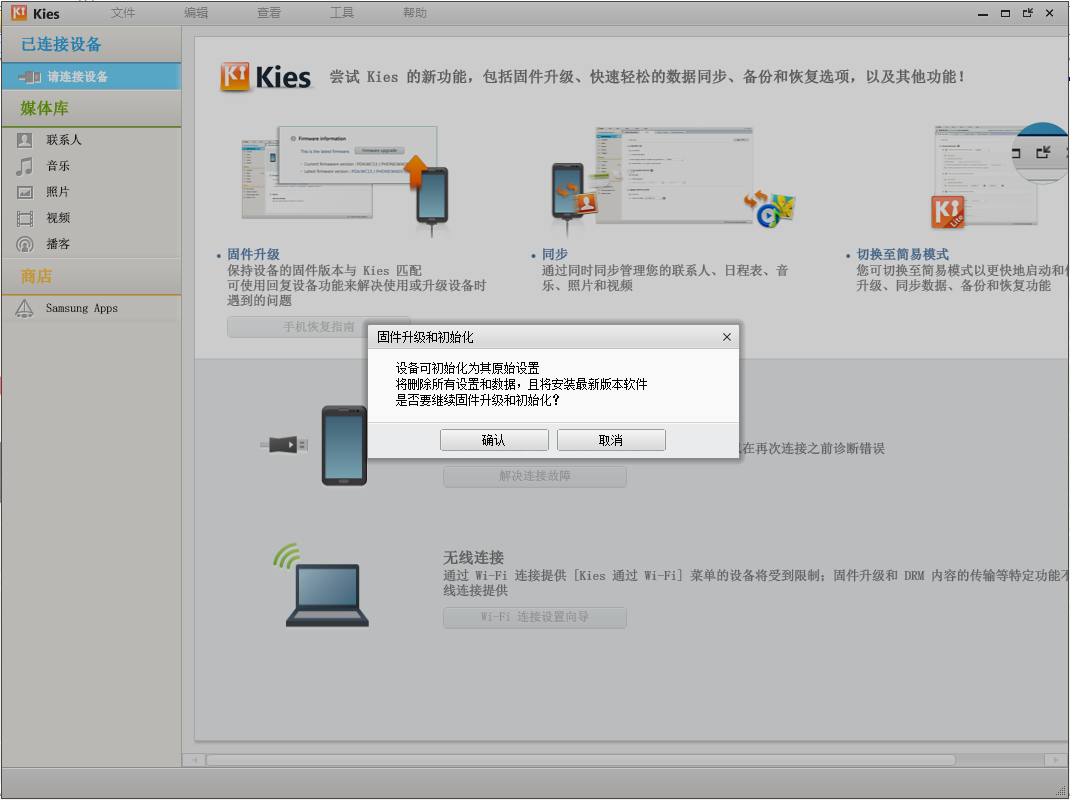
Task: Open the 文件 menu
Action: tap(123, 13)
